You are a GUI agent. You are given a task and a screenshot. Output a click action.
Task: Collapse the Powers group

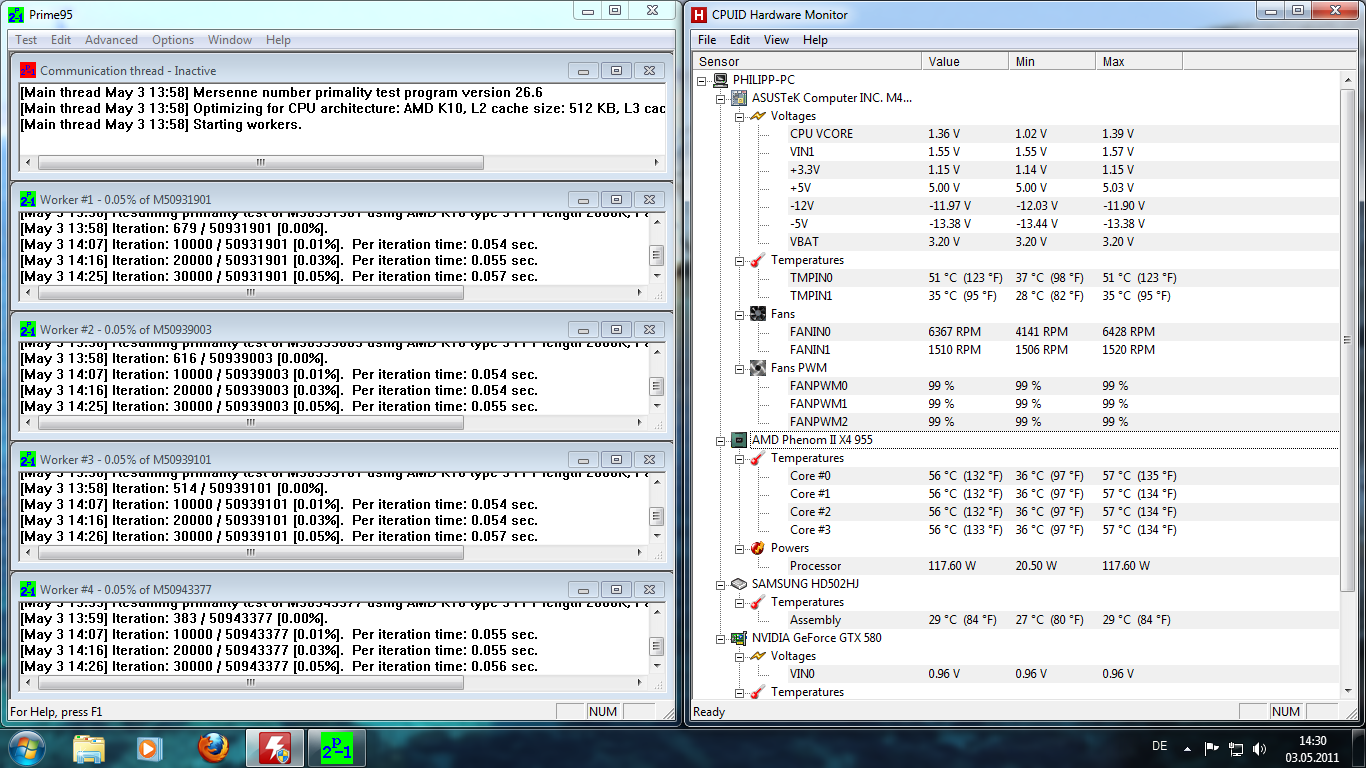click(x=740, y=548)
